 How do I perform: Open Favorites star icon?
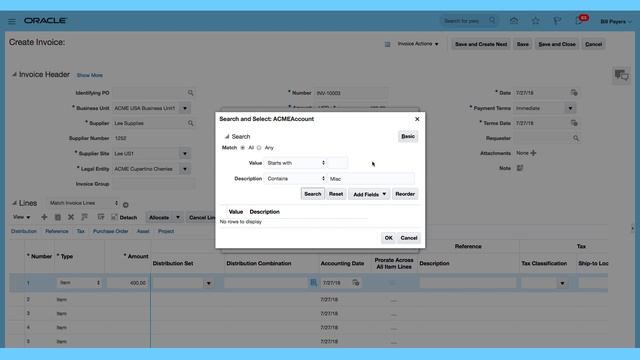536,20
